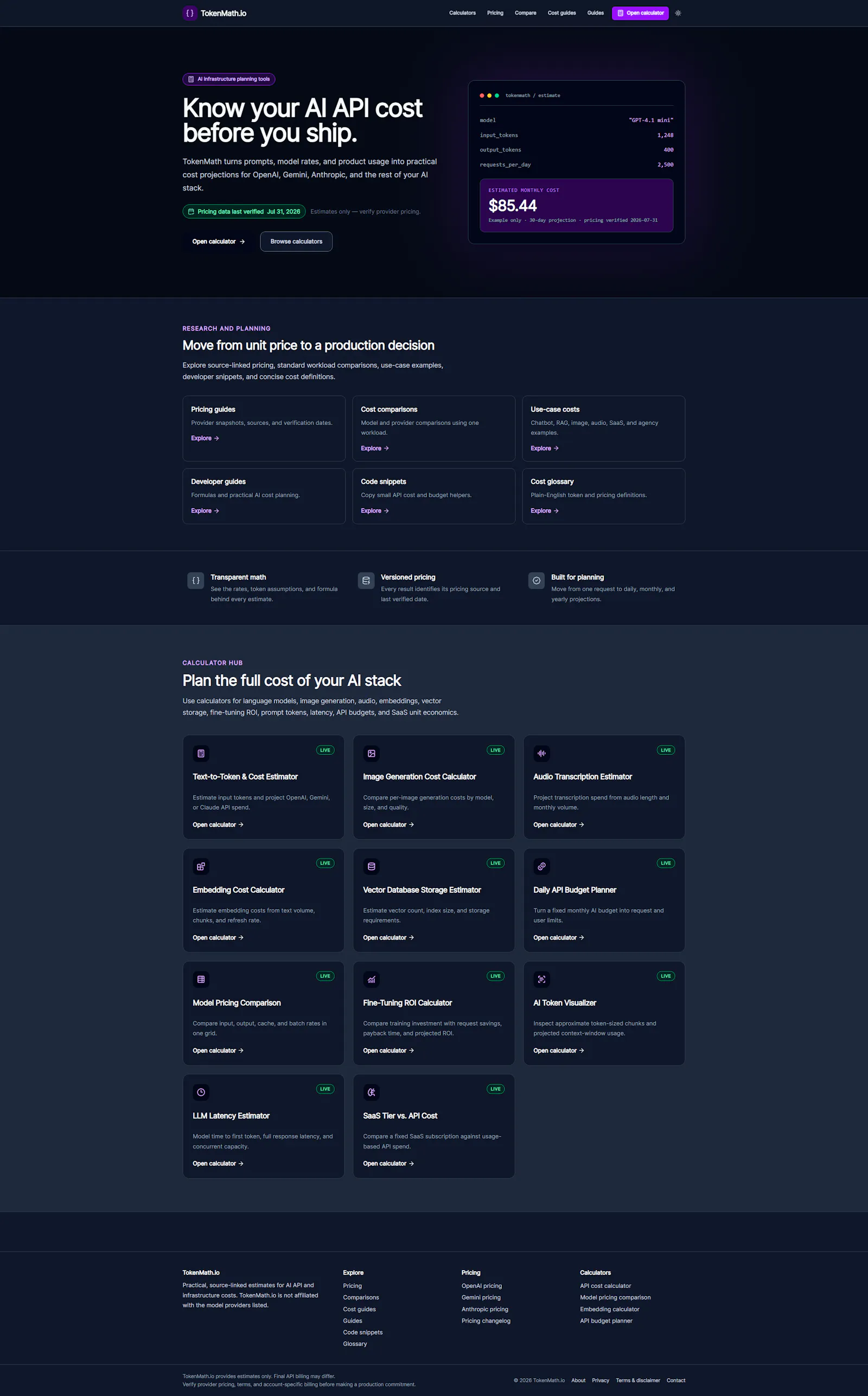This screenshot has width=868, height=1396.
Task: Explore the Pricing guides card
Action: tap(205, 438)
